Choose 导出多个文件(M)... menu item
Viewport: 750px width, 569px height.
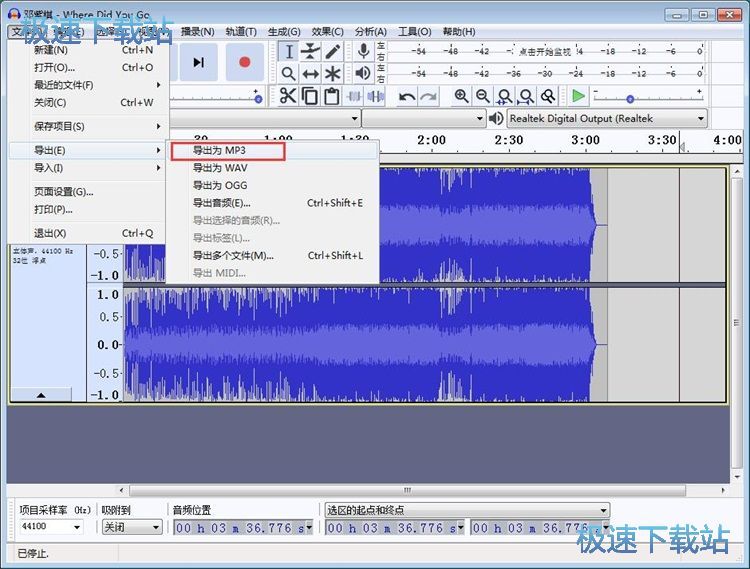click(272, 255)
